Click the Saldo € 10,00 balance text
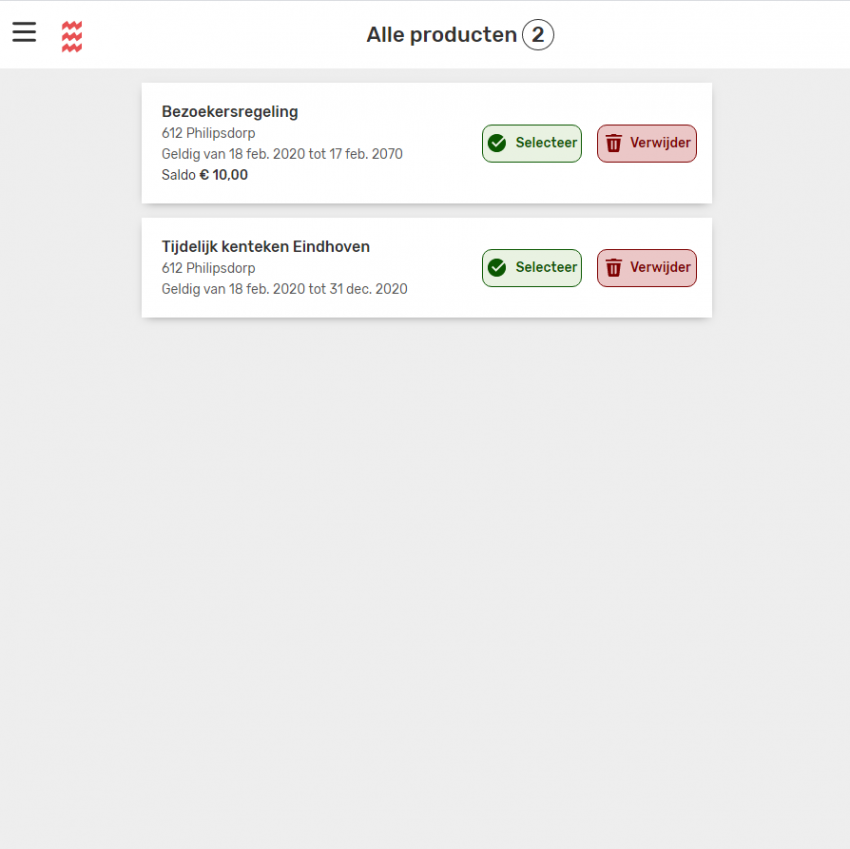850x849 pixels. 205,175
